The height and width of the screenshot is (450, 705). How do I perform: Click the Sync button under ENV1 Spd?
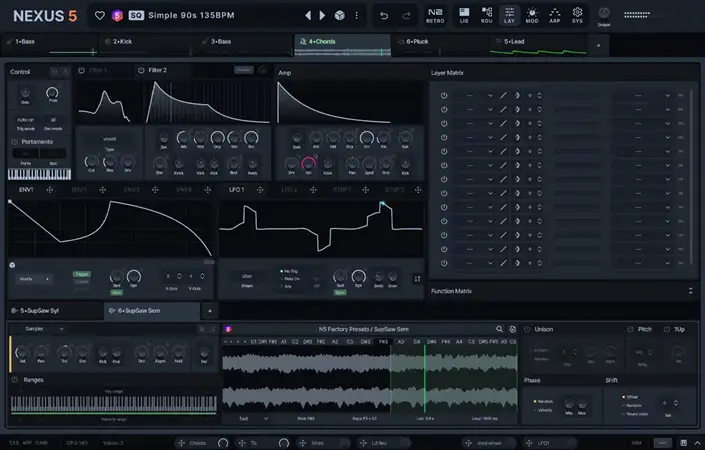pos(116,293)
